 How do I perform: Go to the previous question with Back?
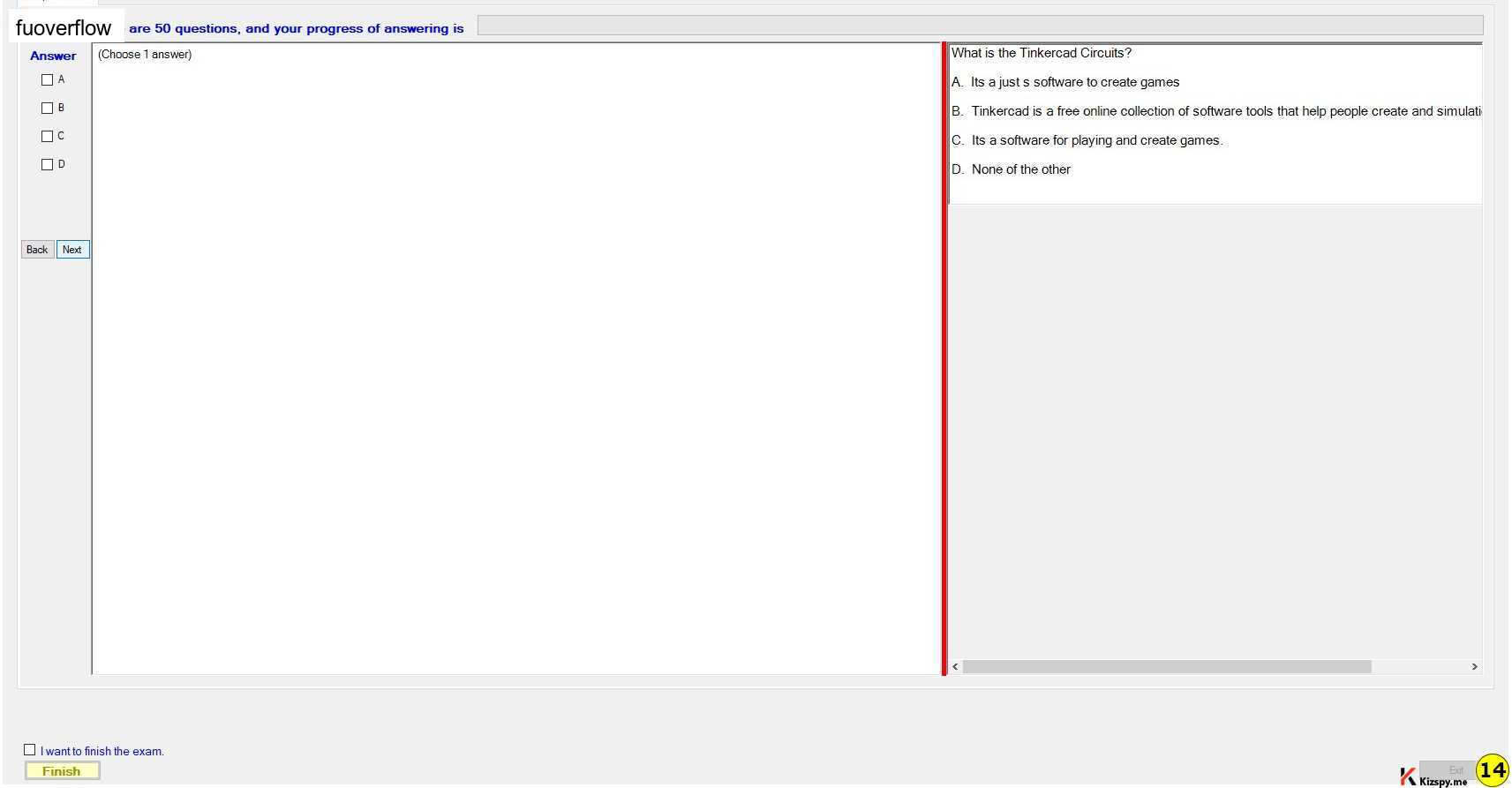(x=37, y=250)
